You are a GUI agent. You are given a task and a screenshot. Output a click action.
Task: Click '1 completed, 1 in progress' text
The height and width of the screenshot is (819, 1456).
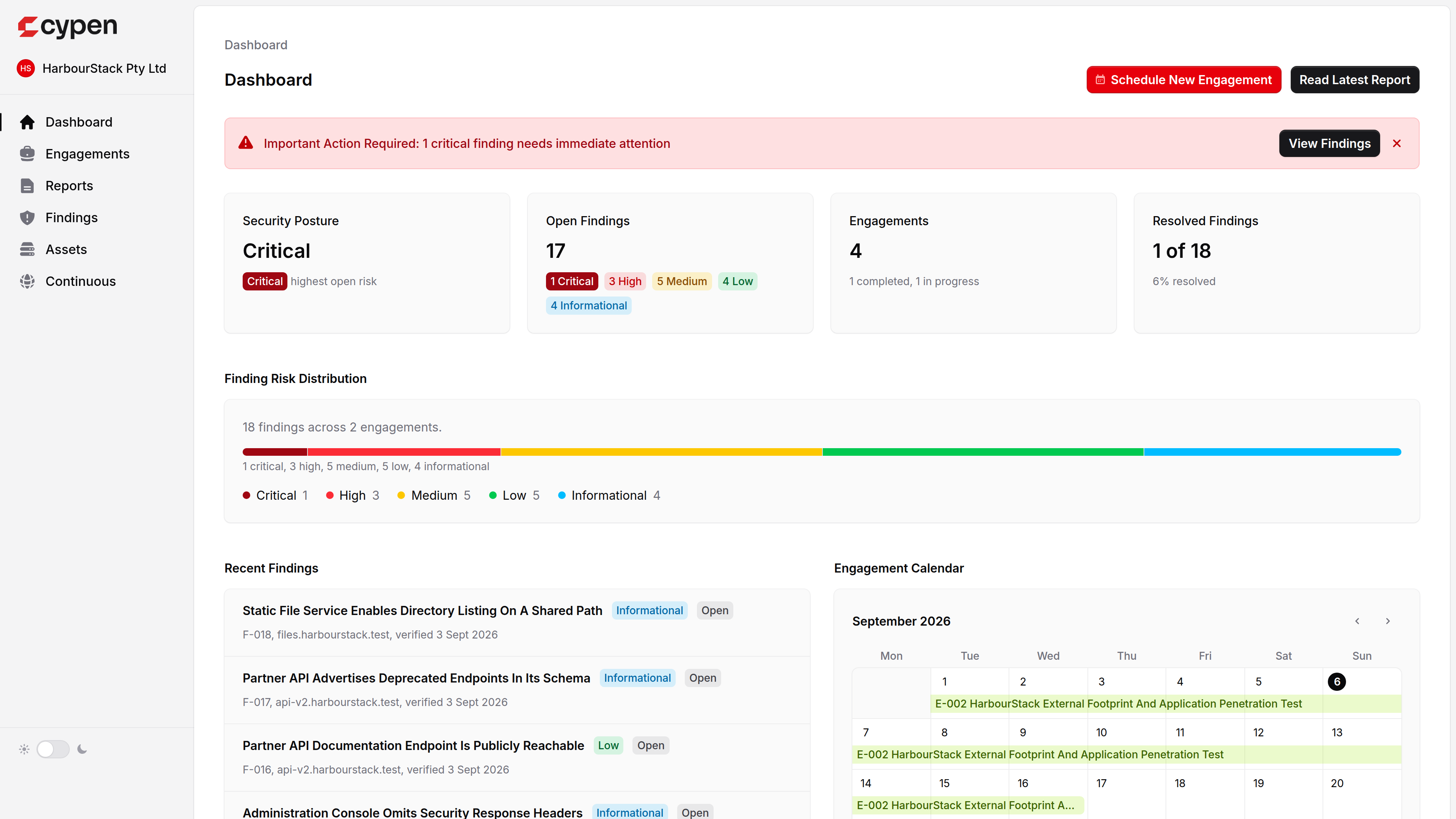[x=914, y=281]
